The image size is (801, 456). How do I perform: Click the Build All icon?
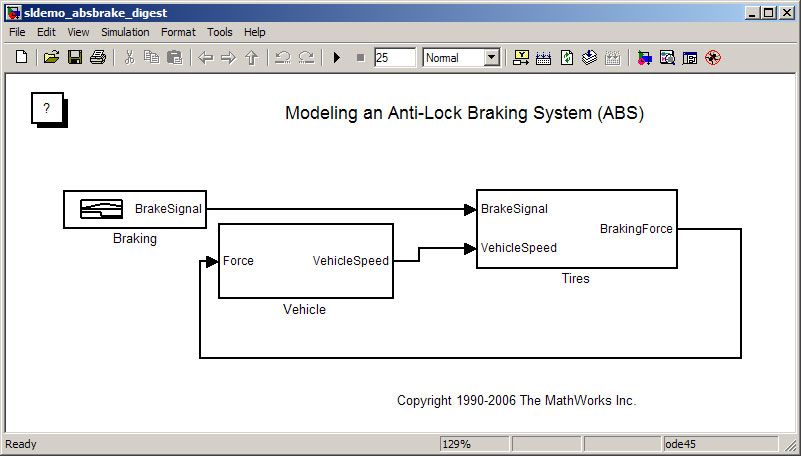590,58
